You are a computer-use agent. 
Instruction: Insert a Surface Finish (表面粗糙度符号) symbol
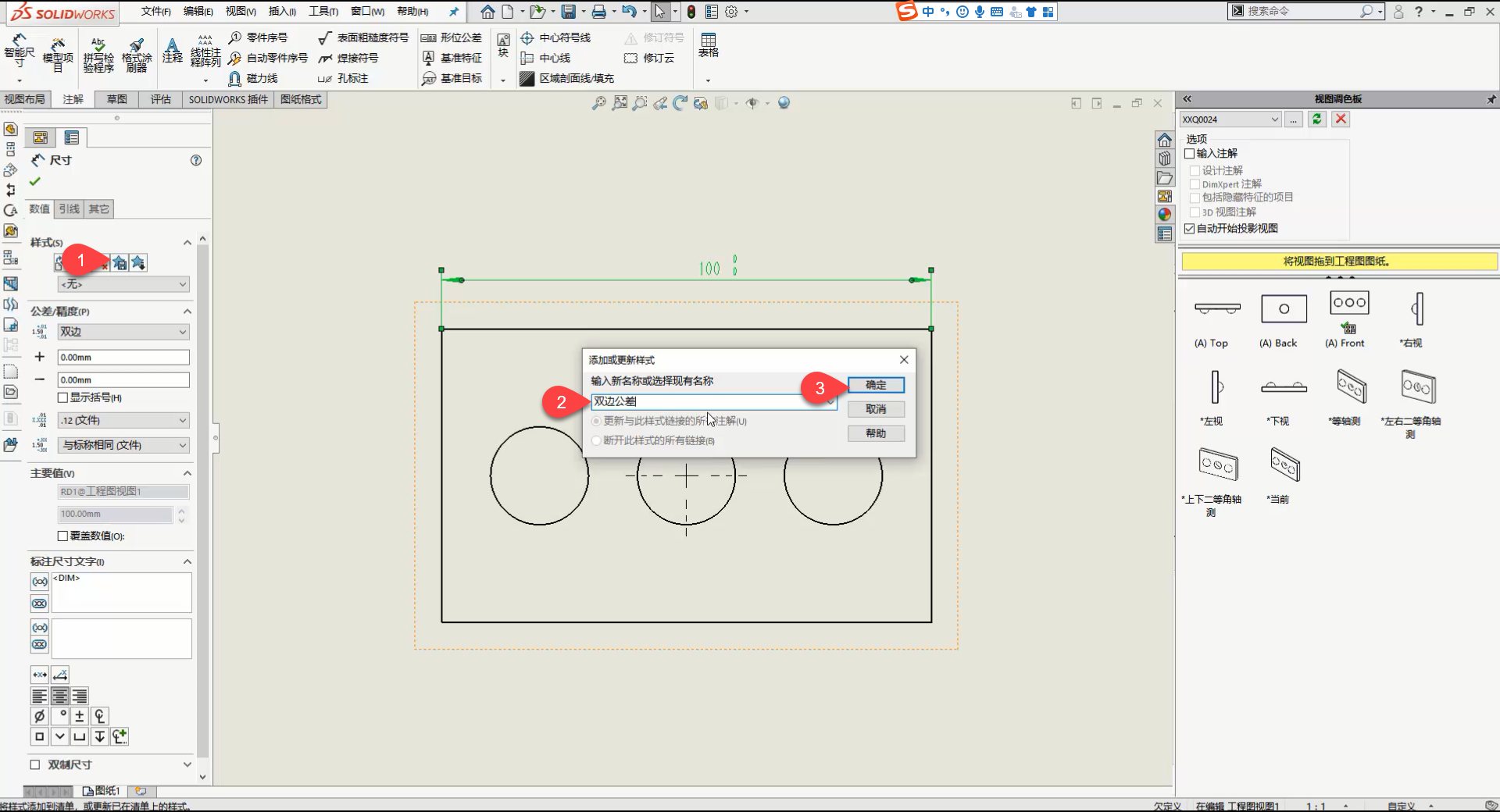point(363,37)
